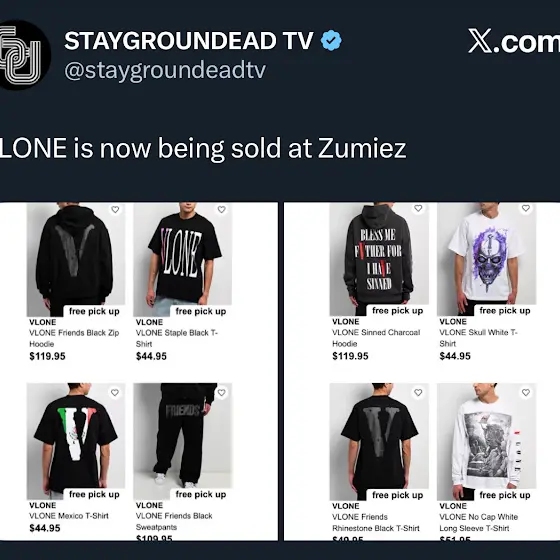Click the blue verified badge

pos(331,40)
